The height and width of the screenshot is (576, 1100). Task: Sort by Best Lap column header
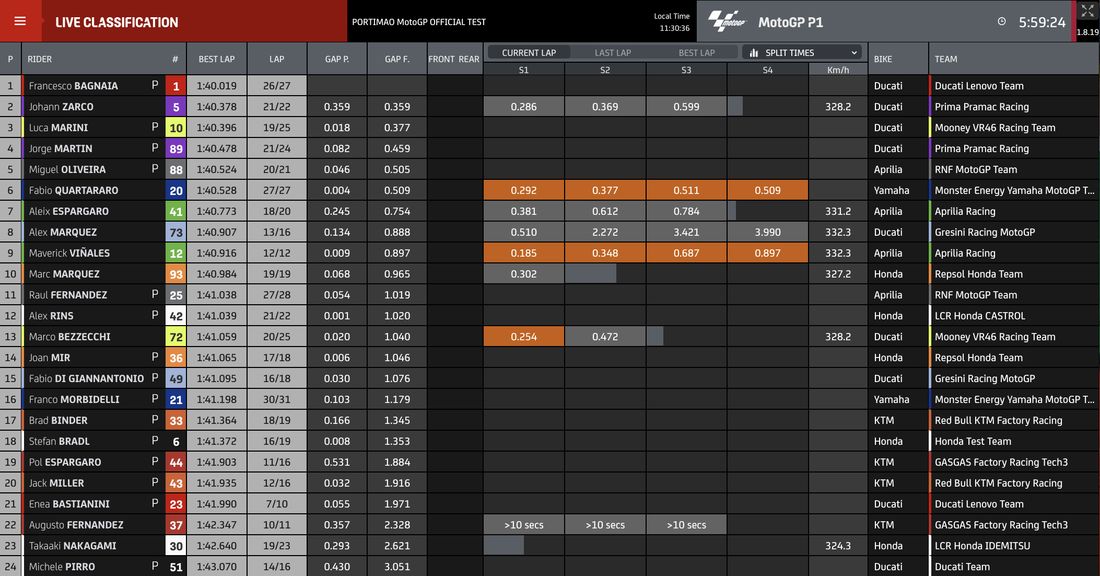point(216,59)
